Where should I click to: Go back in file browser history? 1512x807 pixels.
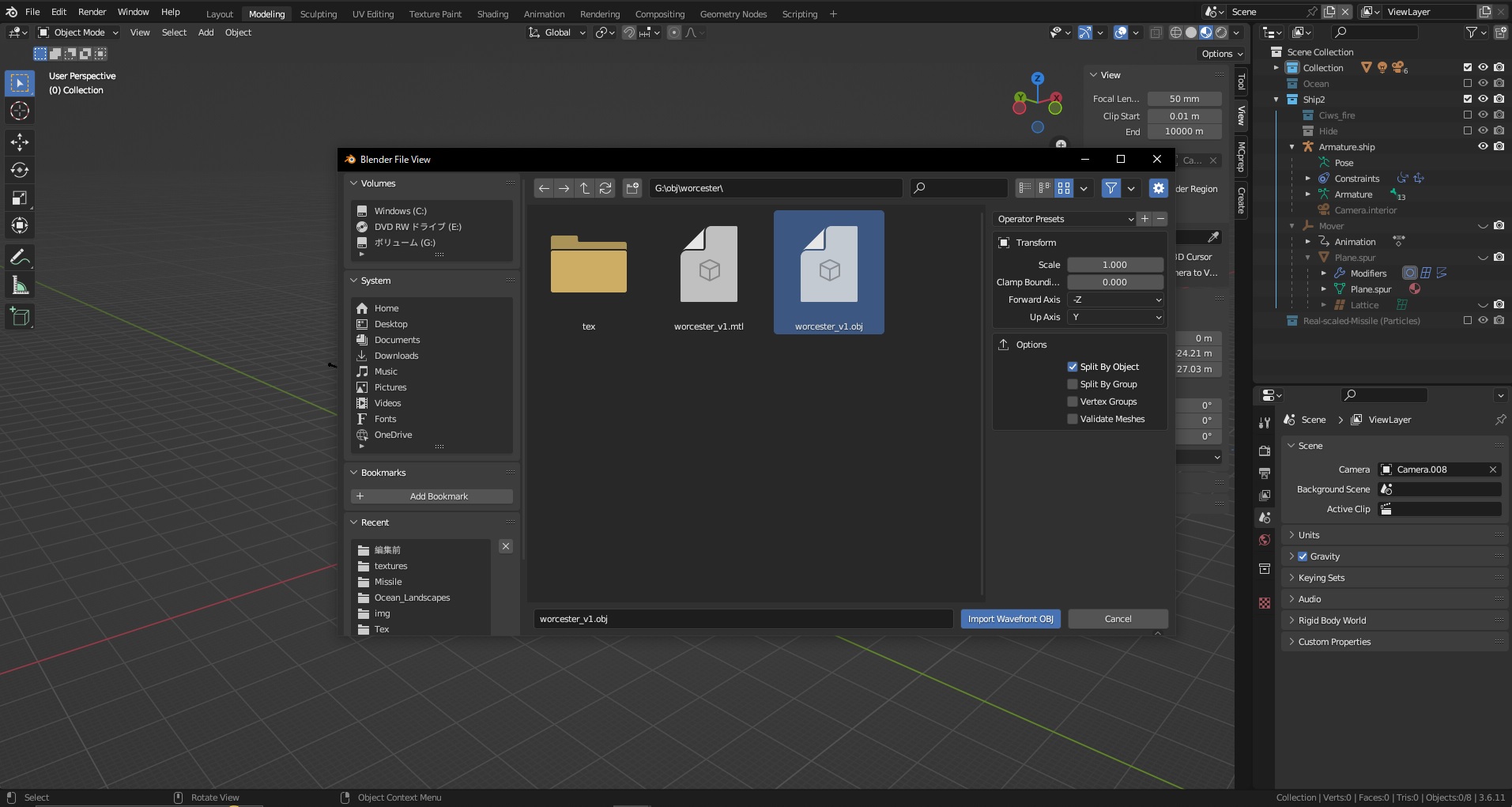544,188
